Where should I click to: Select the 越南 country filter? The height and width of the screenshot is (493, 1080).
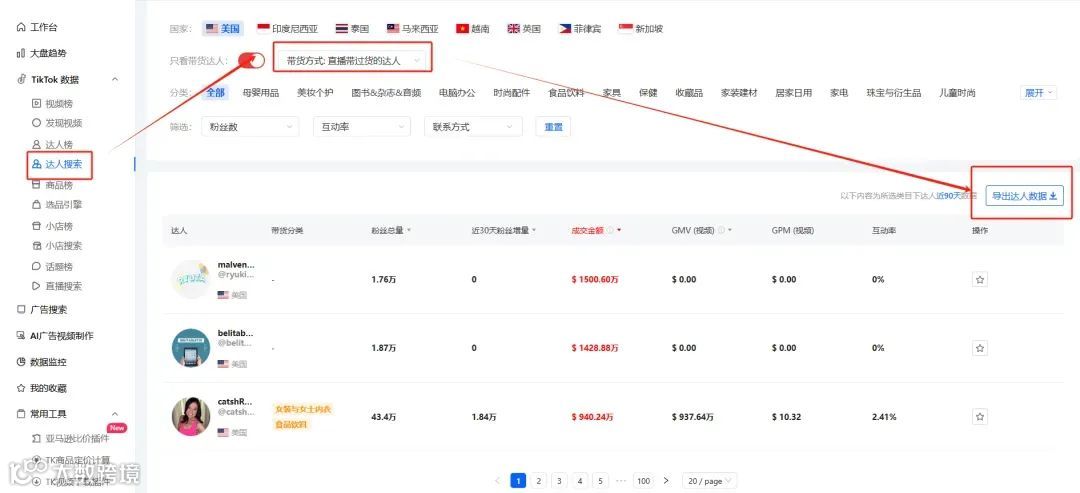[x=472, y=29]
